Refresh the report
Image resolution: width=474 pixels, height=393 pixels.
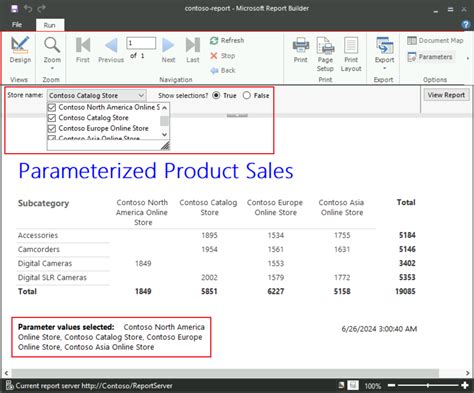227,41
